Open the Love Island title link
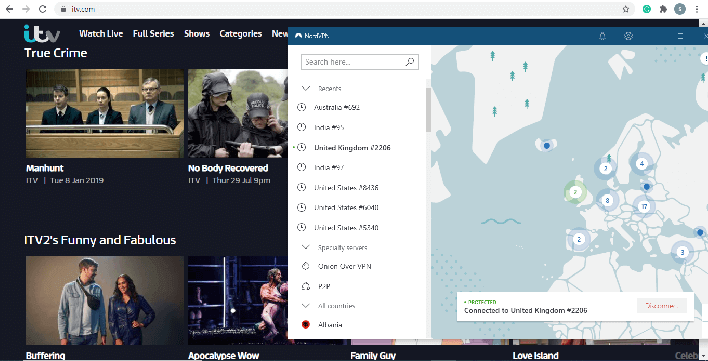 click(536, 356)
